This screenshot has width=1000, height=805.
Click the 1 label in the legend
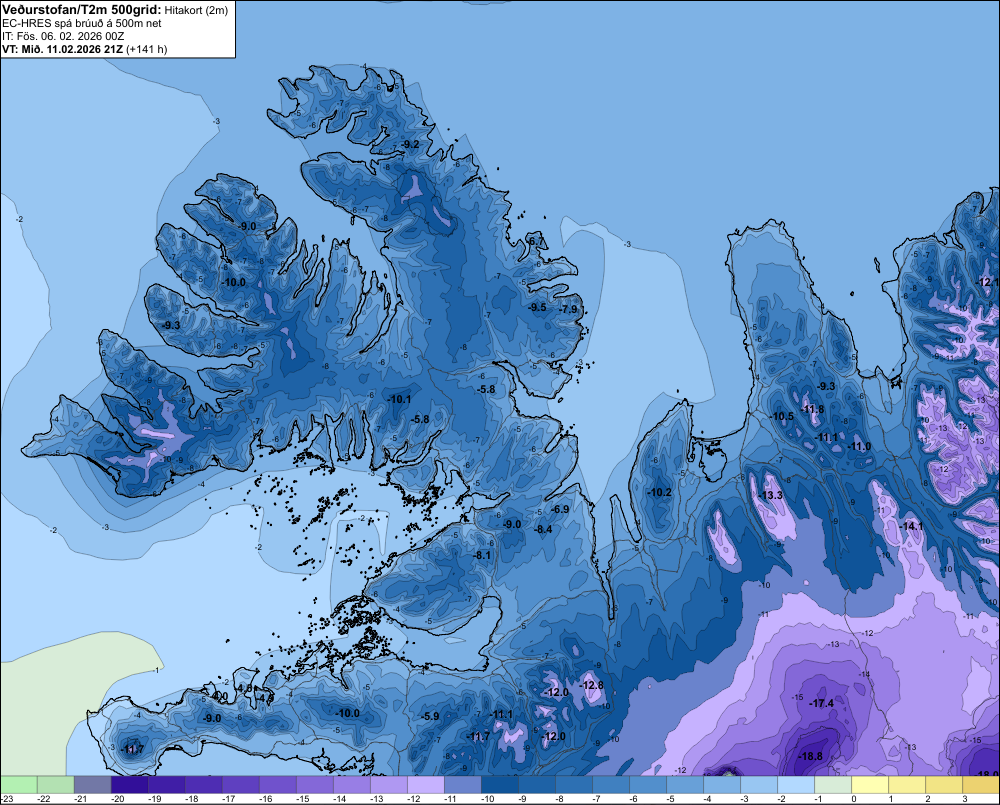pos(891,799)
